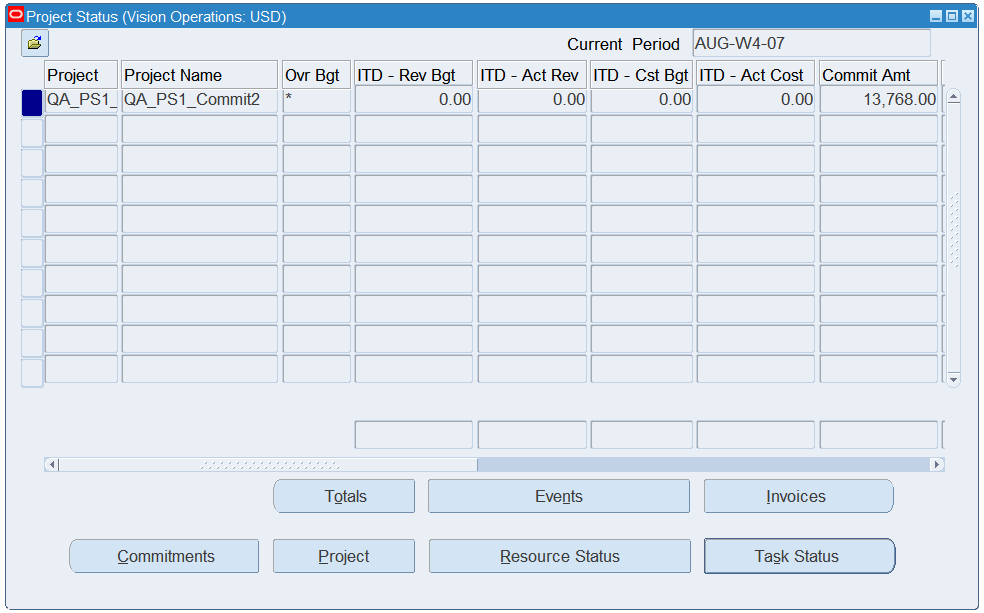Click the ITD - Cst Bgt column header
This screenshot has height=613, width=984.
point(641,75)
